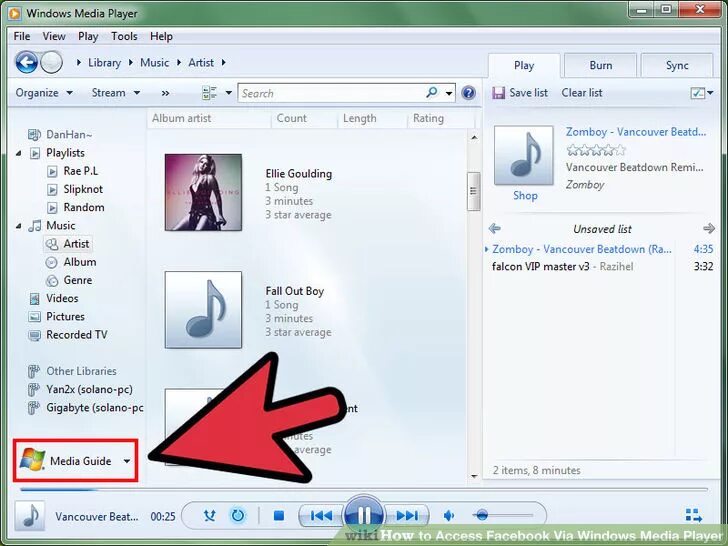Pause the current song
728x546 pixels.
[x=364, y=515]
